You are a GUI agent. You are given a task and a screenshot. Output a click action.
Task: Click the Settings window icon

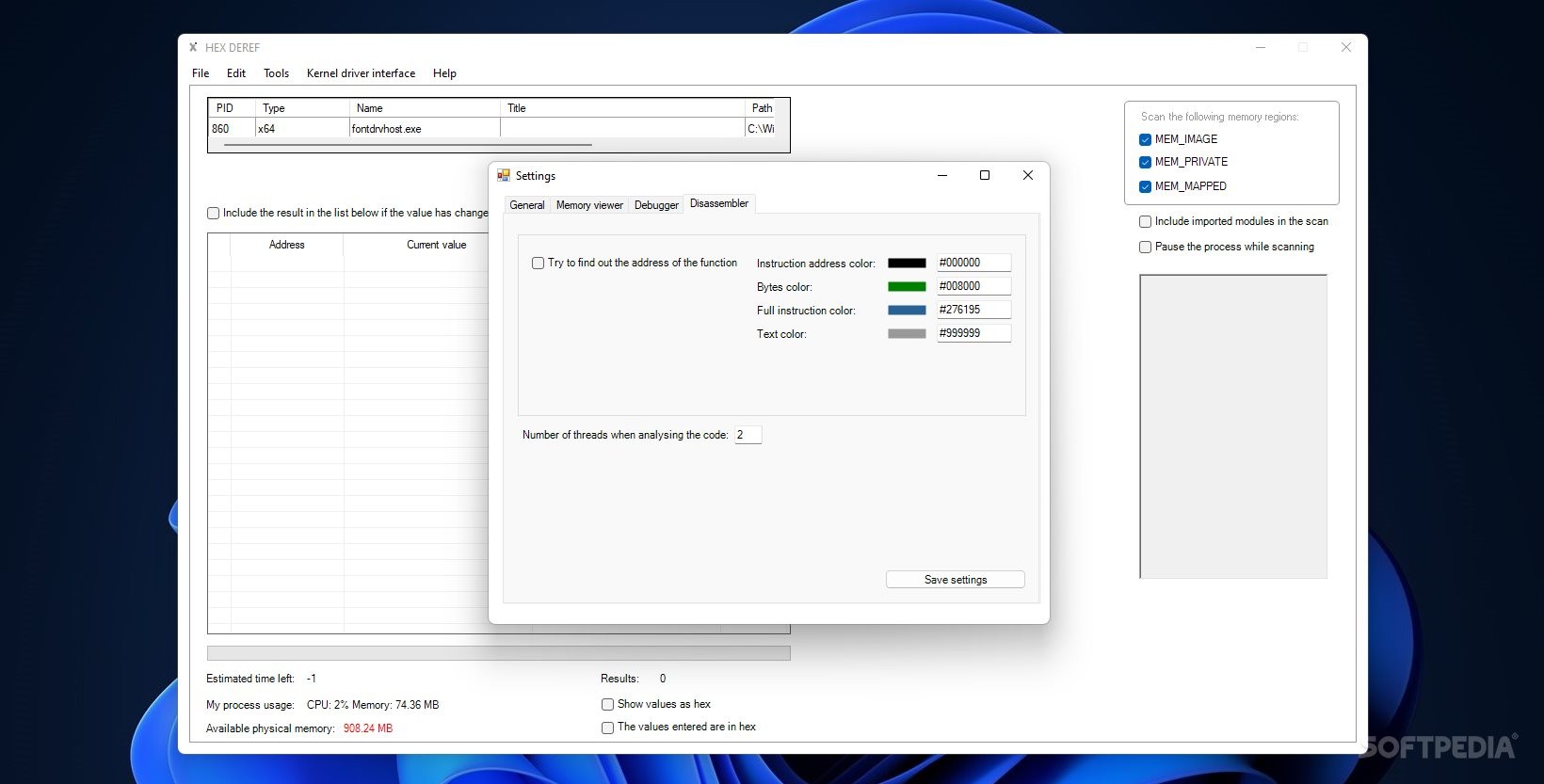504,176
